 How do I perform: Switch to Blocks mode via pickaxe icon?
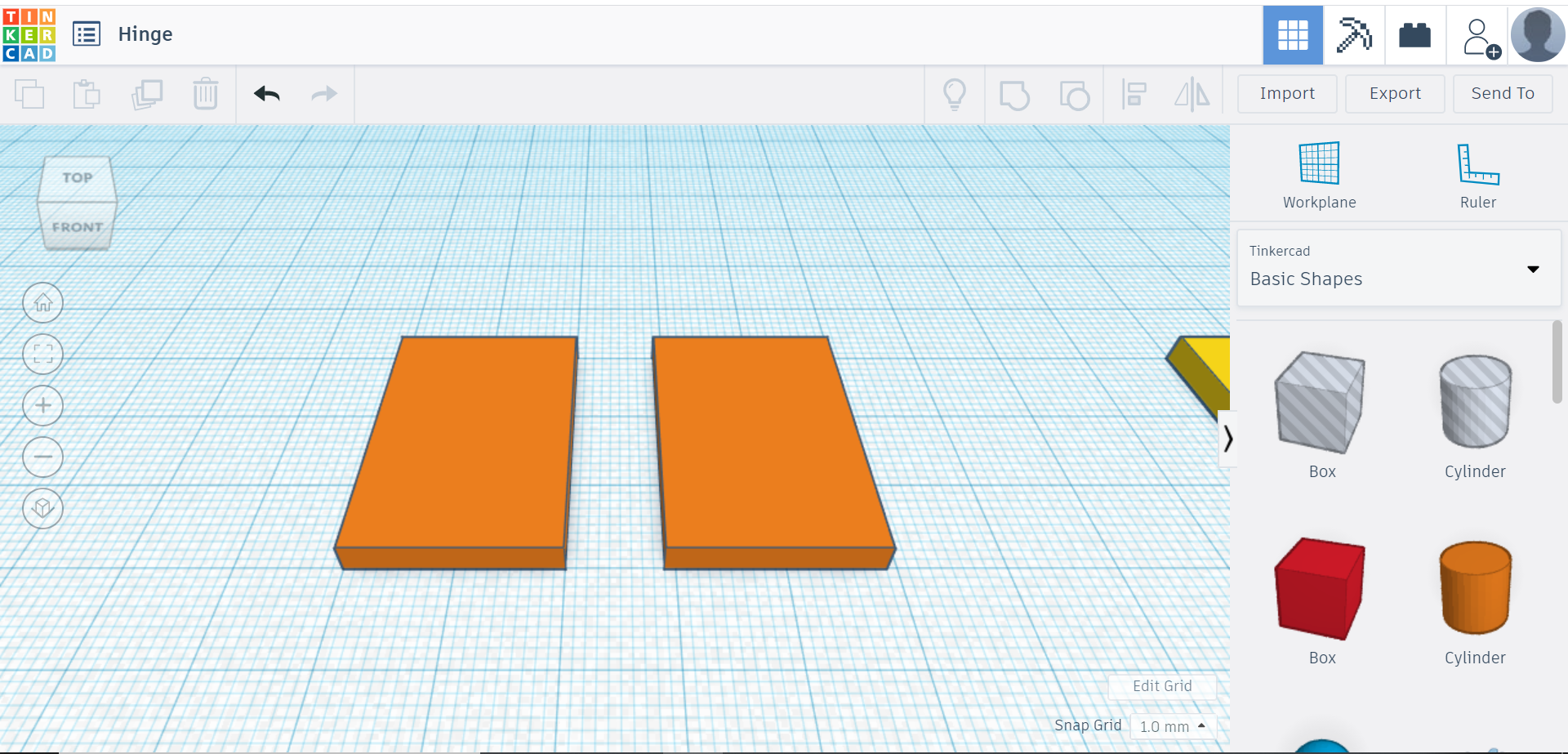click(1353, 34)
